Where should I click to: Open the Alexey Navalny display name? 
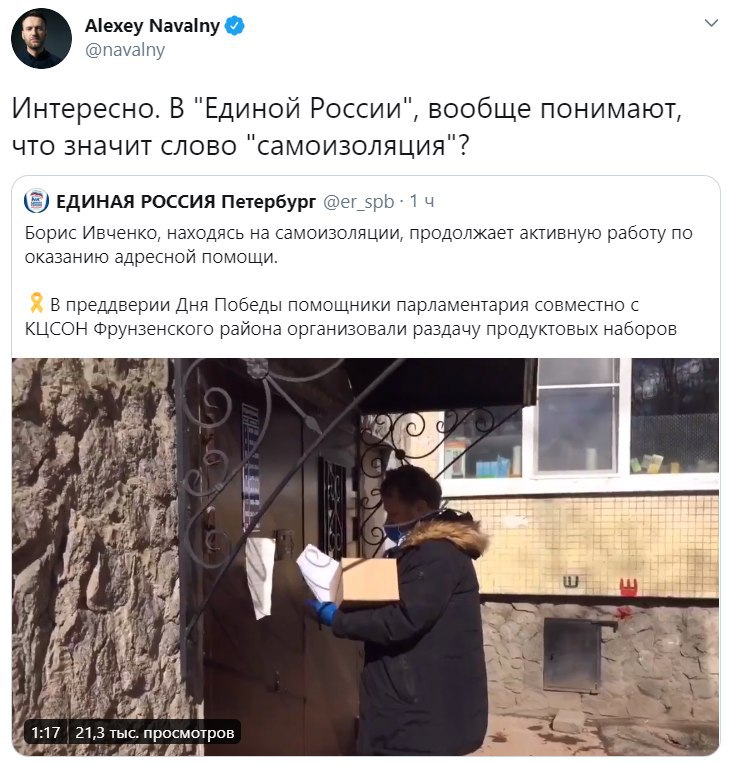point(152,26)
